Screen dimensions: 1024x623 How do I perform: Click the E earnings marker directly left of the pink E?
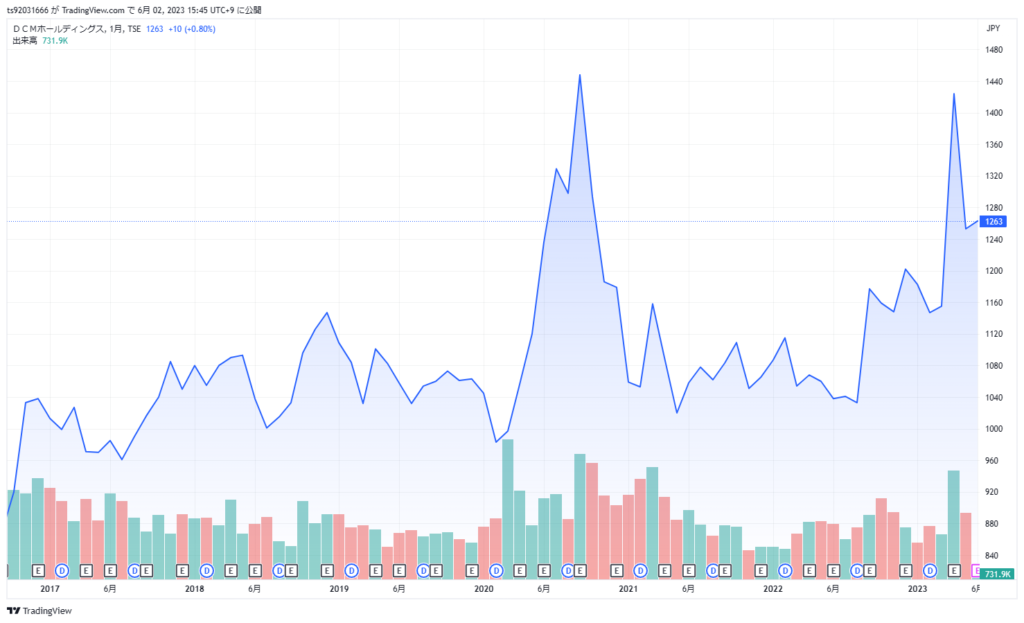953,570
